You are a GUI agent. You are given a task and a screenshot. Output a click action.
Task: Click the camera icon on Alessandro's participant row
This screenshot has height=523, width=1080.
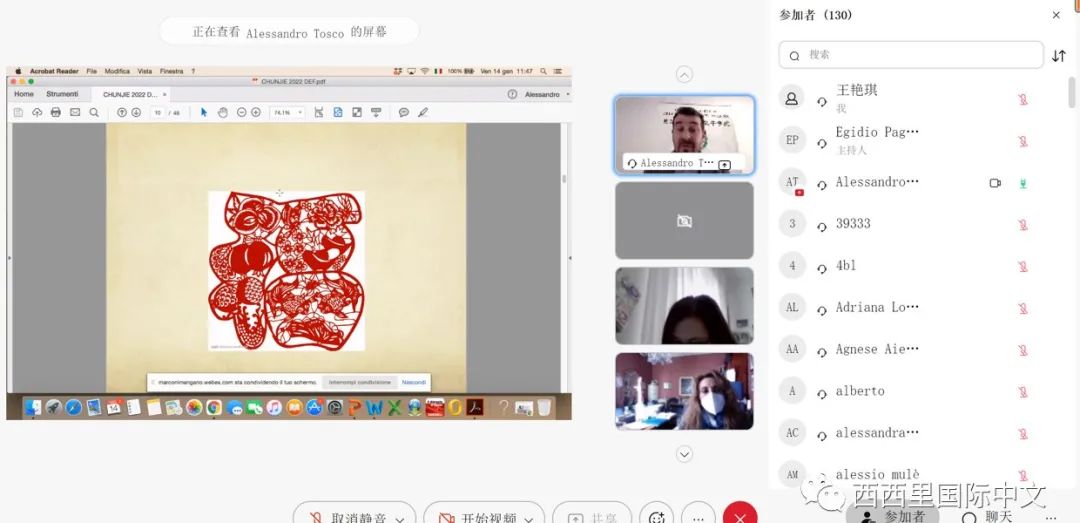[995, 183]
